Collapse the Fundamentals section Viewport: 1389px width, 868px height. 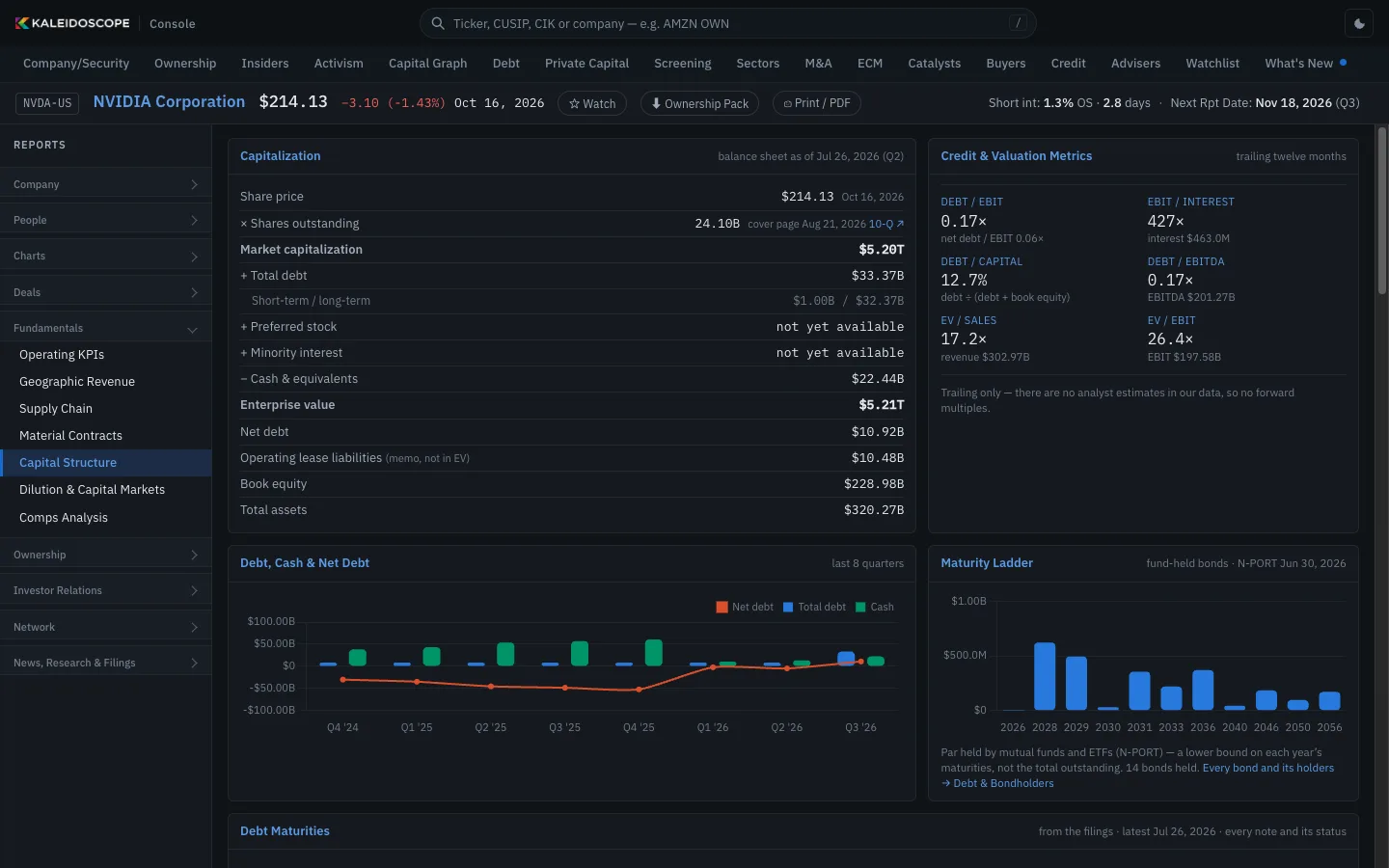tap(105, 329)
